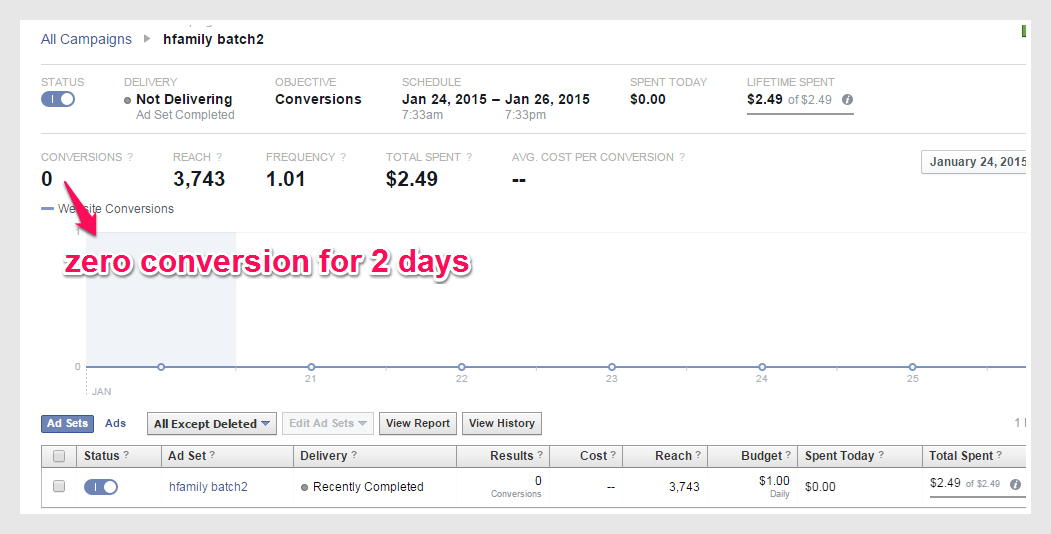Click the Total Spent metric help icon
The image size is (1051, 534).
[x=469, y=158]
